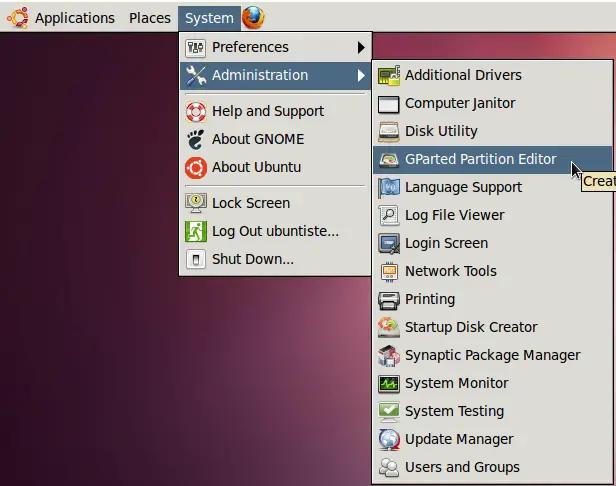Screen dimensions: 616x486
Task: Click the Log File Viewer magnifier icon
Action: (389, 216)
